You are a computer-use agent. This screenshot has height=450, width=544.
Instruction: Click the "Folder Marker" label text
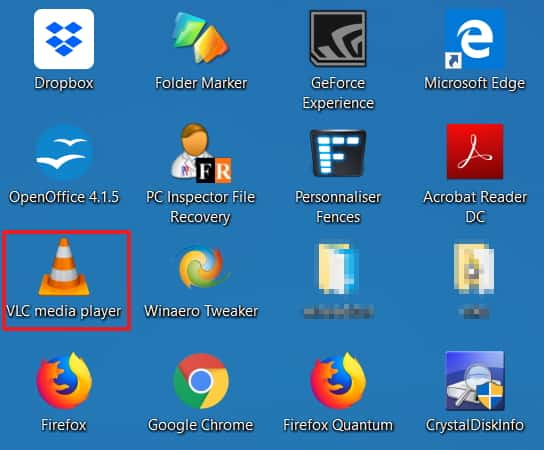[201, 83]
